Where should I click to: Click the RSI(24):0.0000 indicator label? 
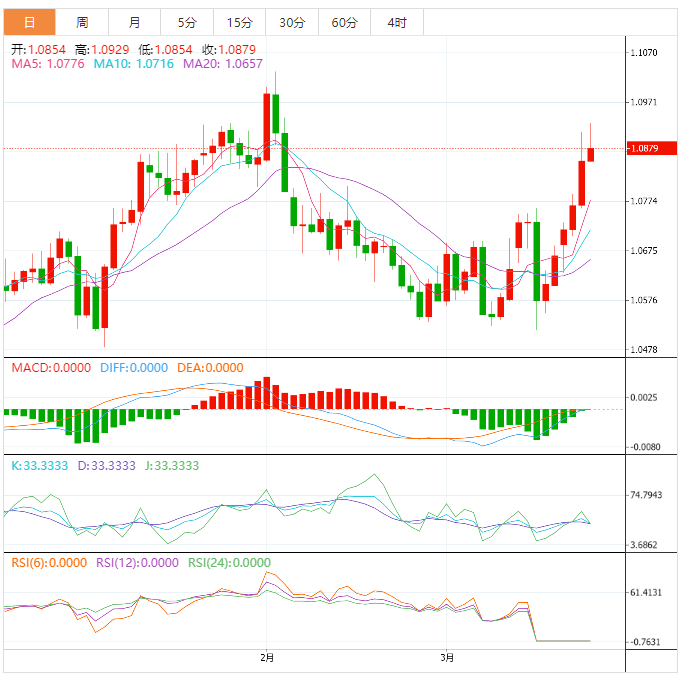coord(229,563)
